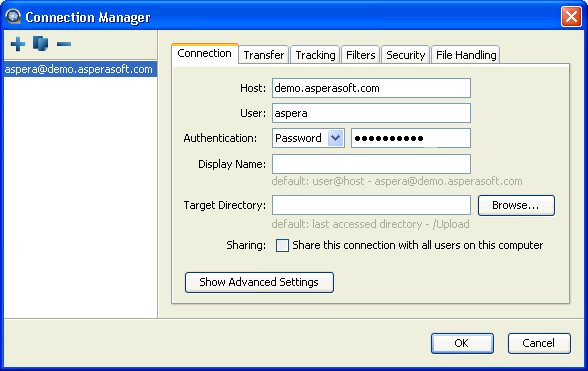The image size is (588, 371).
Task: Click Show Advanced Settings button
Action: click(259, 282)
